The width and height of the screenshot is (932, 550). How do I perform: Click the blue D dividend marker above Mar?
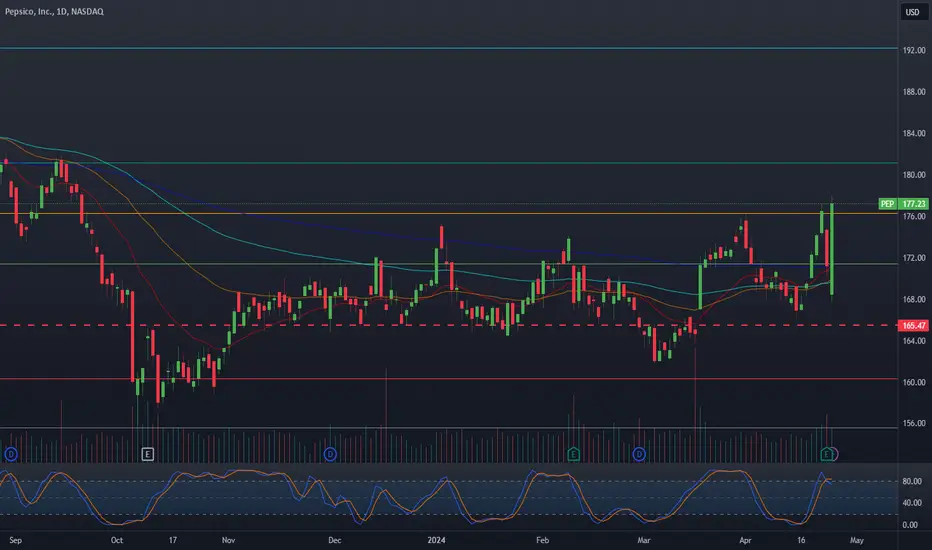coord(639,455)
